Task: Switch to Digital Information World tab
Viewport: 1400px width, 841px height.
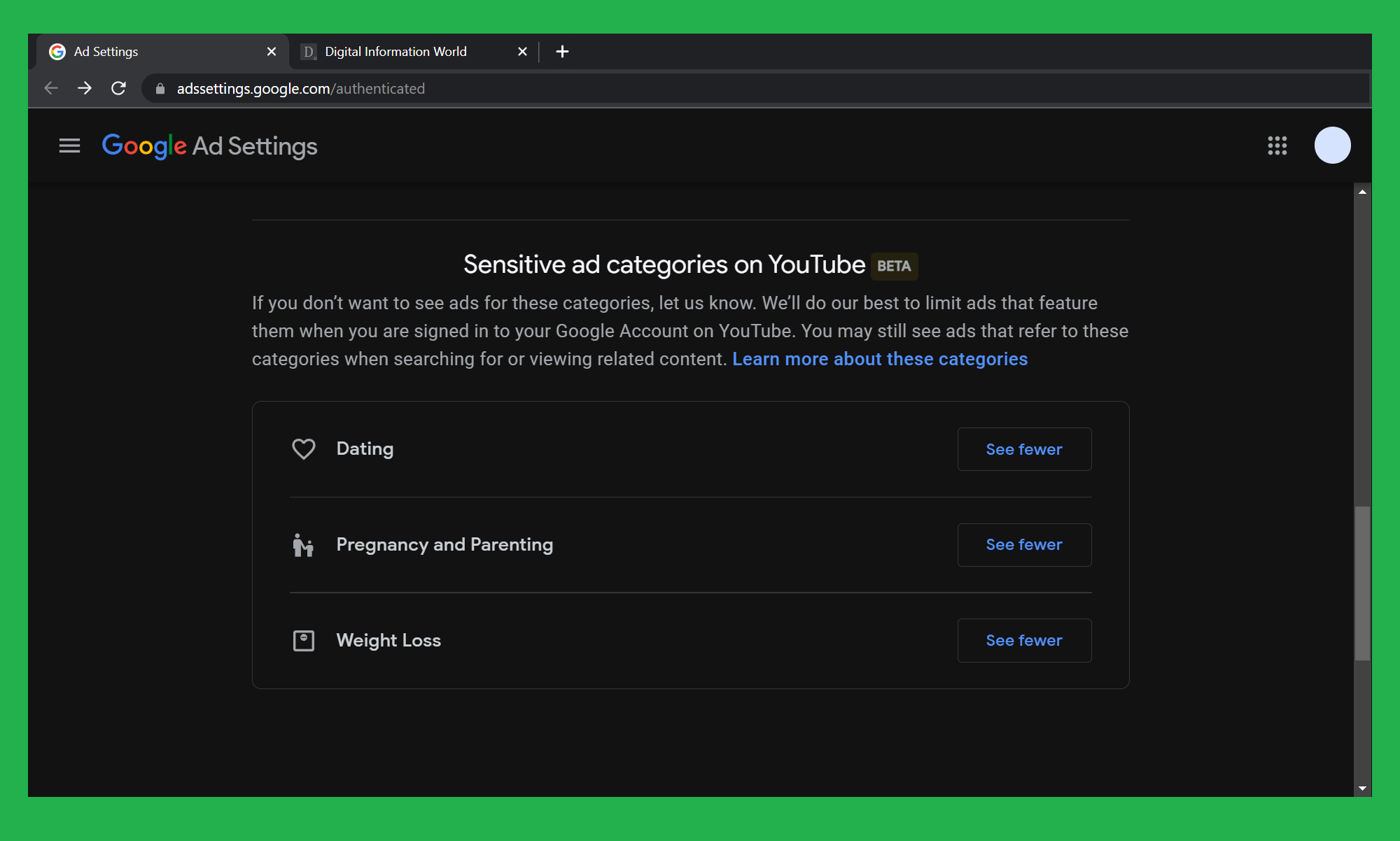Action: [395, 52]
